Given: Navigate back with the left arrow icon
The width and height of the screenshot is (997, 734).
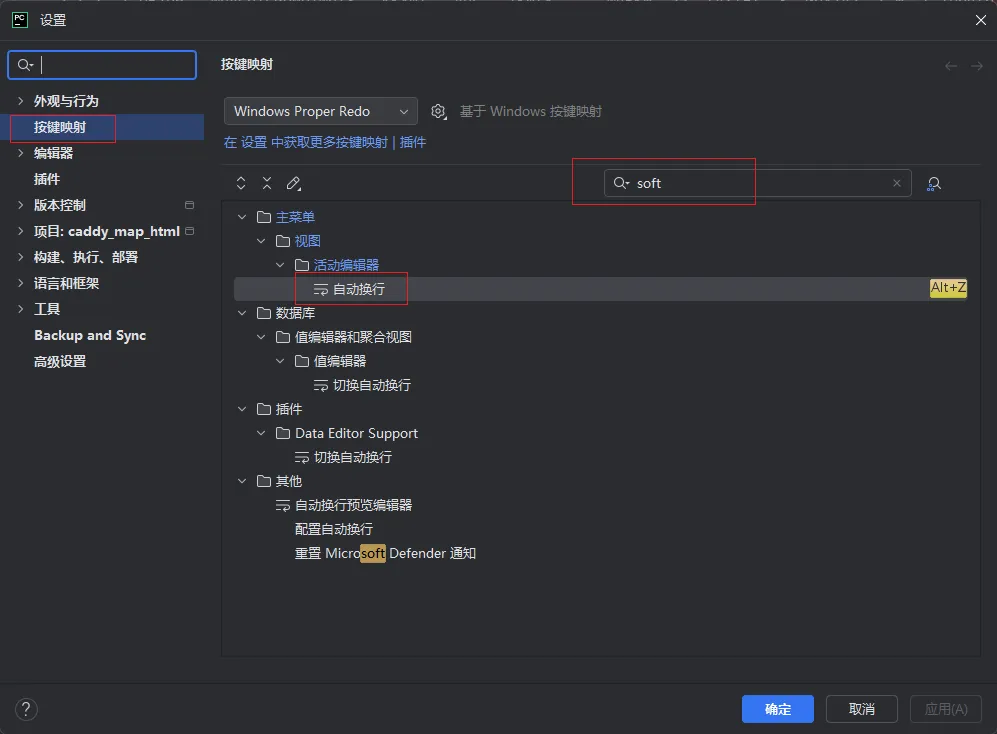Looking at the screenshot, I should point(951,66).
